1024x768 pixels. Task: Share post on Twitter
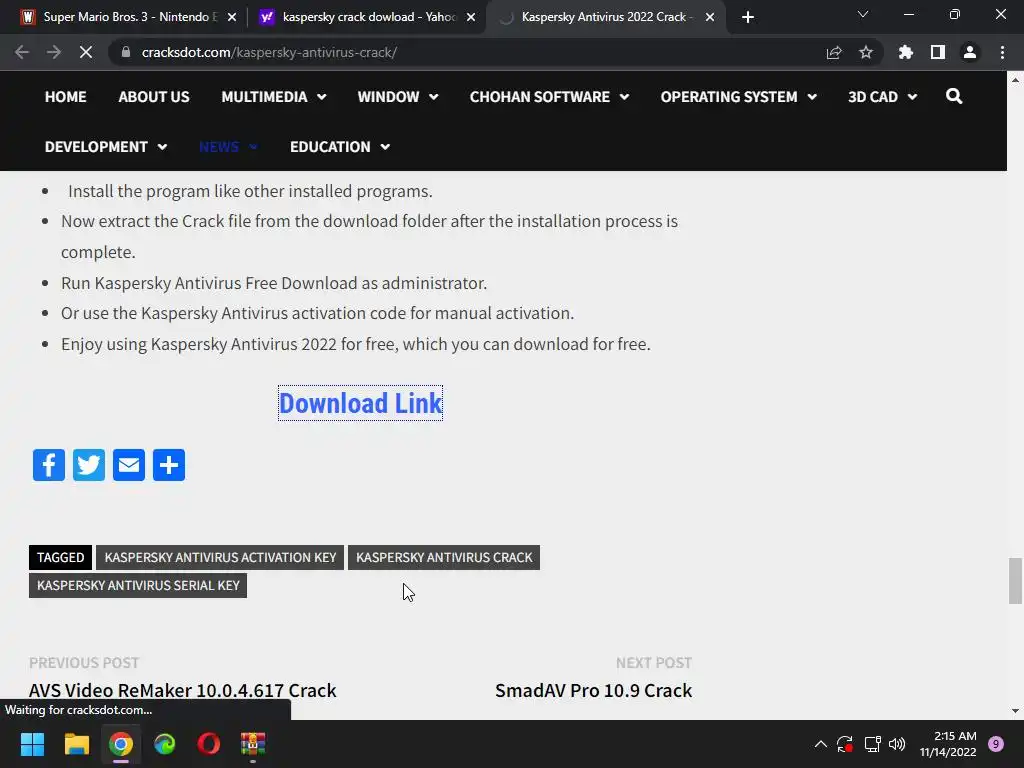coord(89,465)
